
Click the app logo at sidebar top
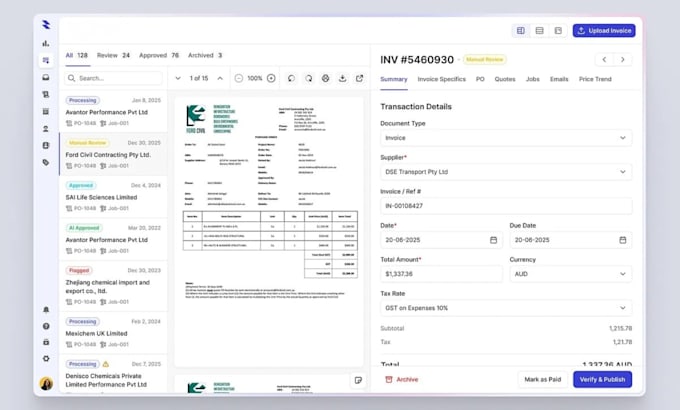click(x=46, y=25)
